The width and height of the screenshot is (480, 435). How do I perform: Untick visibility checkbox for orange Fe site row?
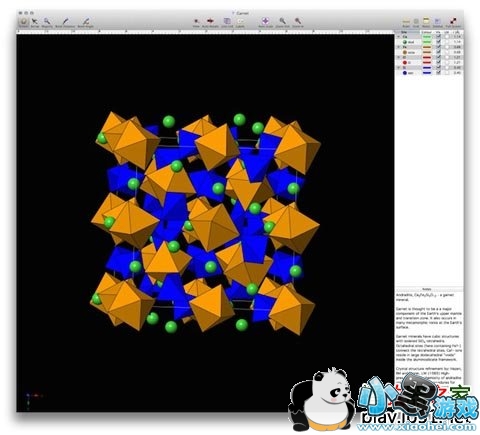pos(438,52)
